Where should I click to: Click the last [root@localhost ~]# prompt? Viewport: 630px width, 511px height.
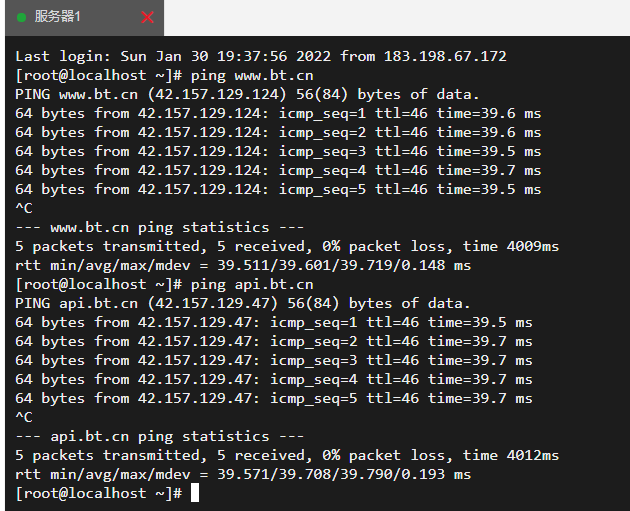point(98,493)
